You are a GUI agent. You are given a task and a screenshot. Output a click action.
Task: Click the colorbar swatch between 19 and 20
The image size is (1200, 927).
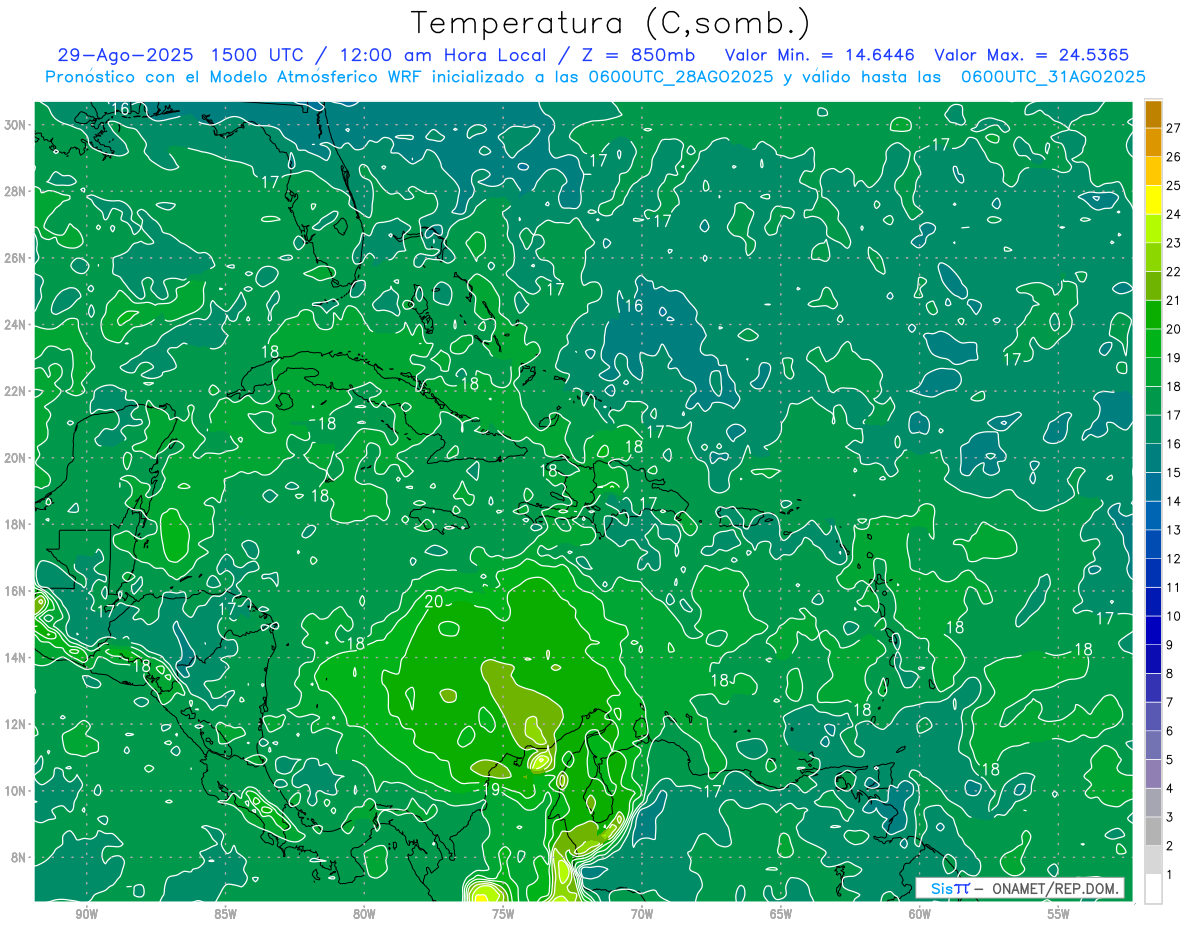1153,343
